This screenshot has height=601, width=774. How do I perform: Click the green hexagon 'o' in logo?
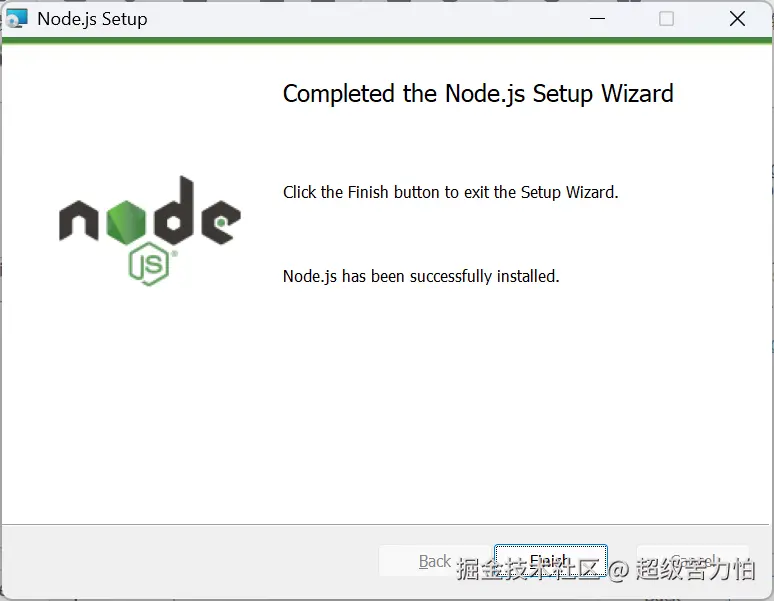[126, 223]
